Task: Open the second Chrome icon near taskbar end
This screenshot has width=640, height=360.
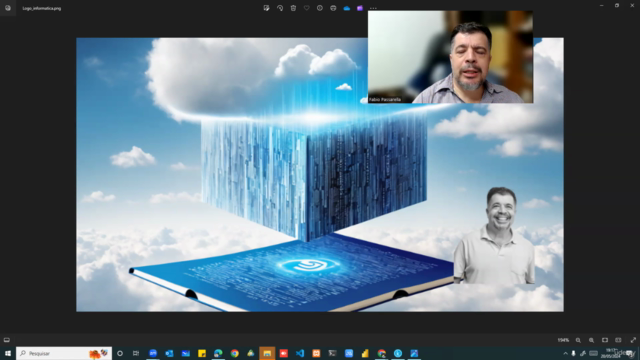Action: [x=382, y=353]
